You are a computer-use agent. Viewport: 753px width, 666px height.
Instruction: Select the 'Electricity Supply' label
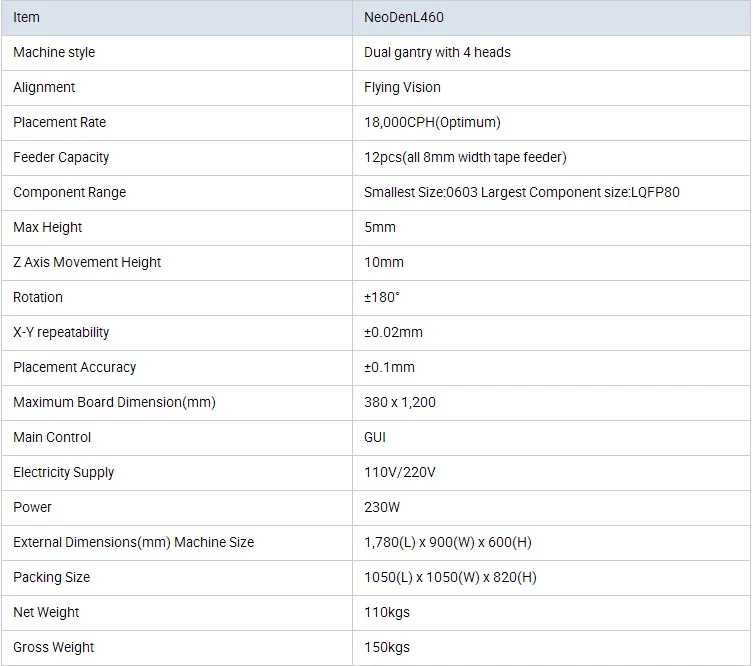(63, 472)
